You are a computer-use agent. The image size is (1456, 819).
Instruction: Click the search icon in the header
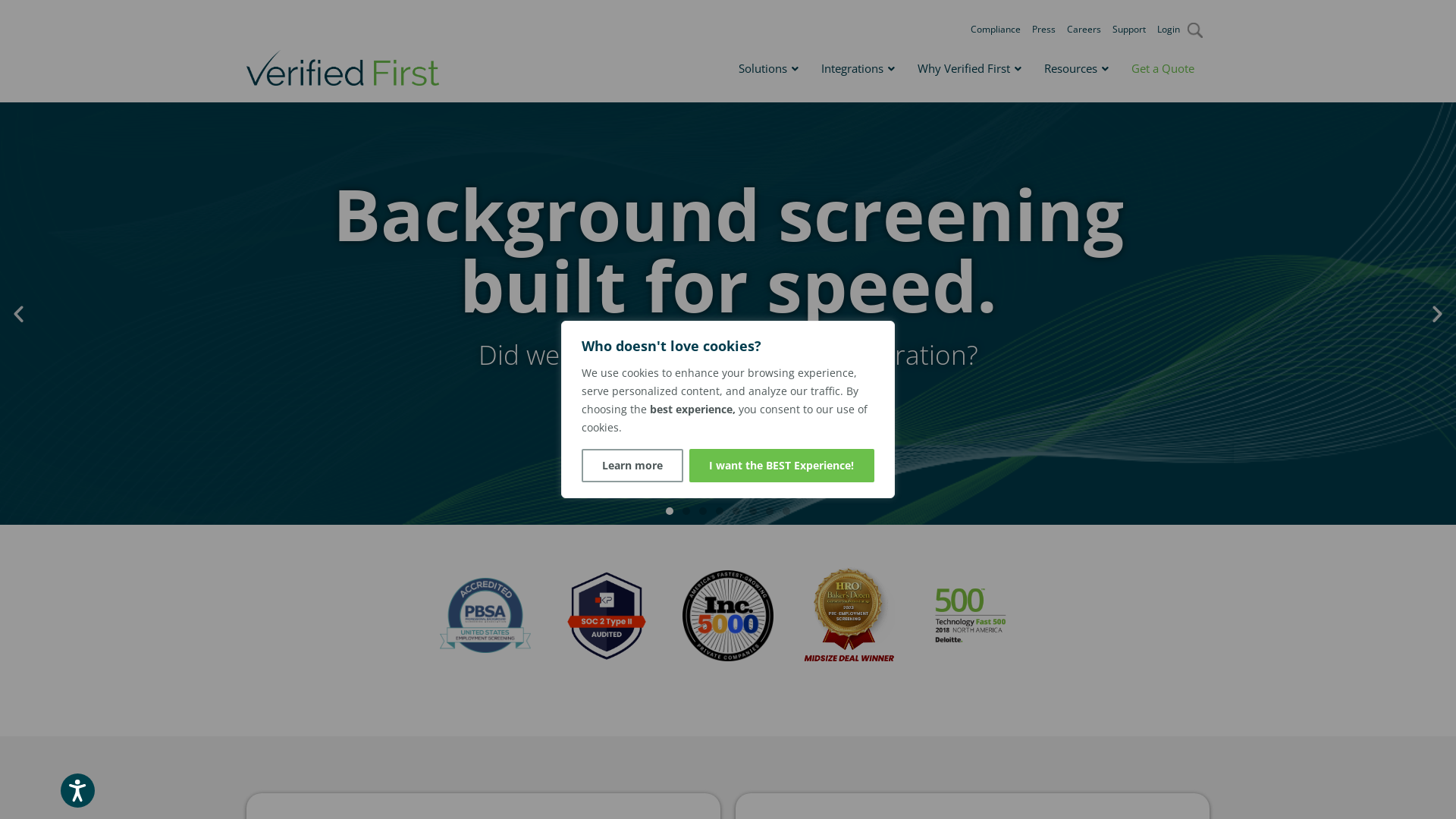(x=1195, y=30)
